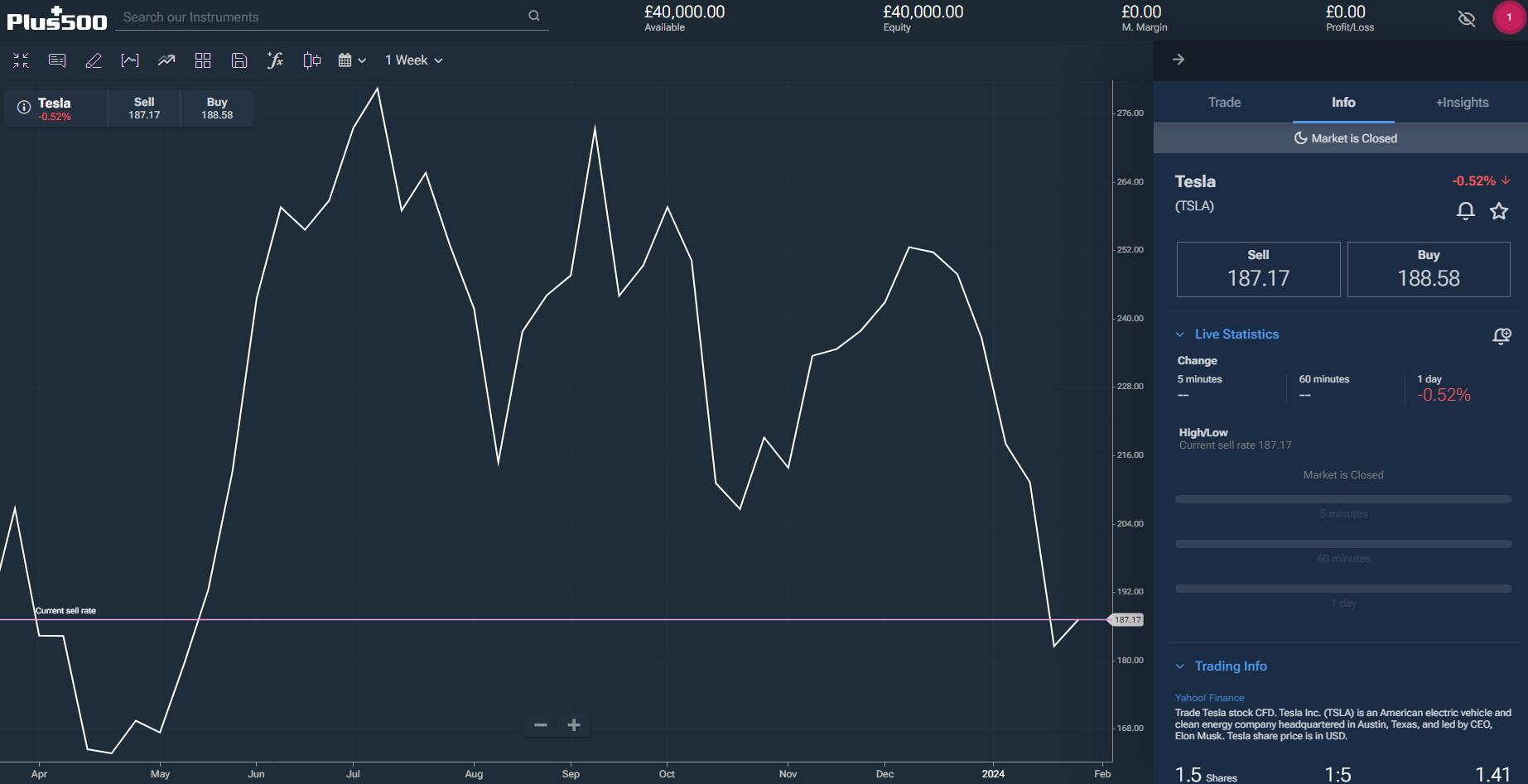Image resolution: width=1528 pixels, height=784 pixels.
Task: Add Tesla to favorites via star
Action: (1499, 211)
